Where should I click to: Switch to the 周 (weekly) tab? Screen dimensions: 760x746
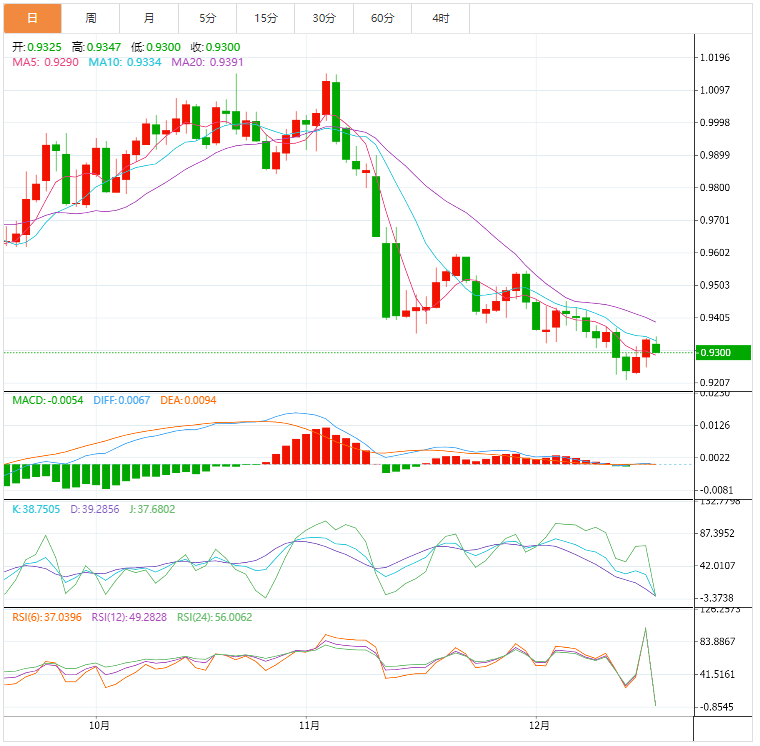91,18
